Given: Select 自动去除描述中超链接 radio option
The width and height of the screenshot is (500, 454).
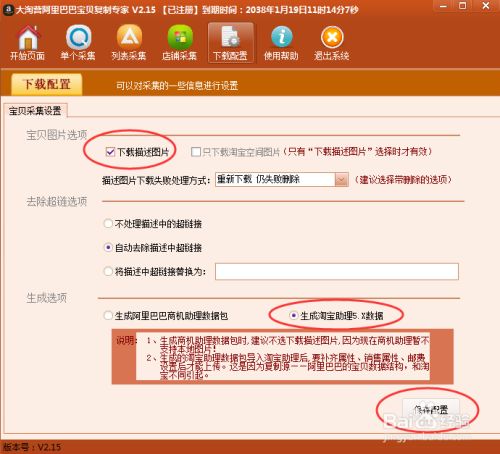Looking at the screenshot, I should tap(108, 248).
